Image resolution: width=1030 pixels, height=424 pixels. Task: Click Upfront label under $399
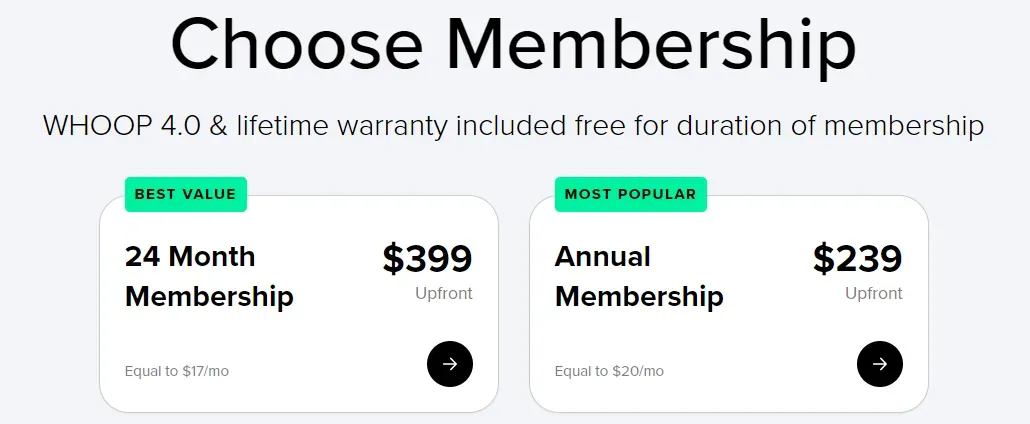tap(443, 294)
